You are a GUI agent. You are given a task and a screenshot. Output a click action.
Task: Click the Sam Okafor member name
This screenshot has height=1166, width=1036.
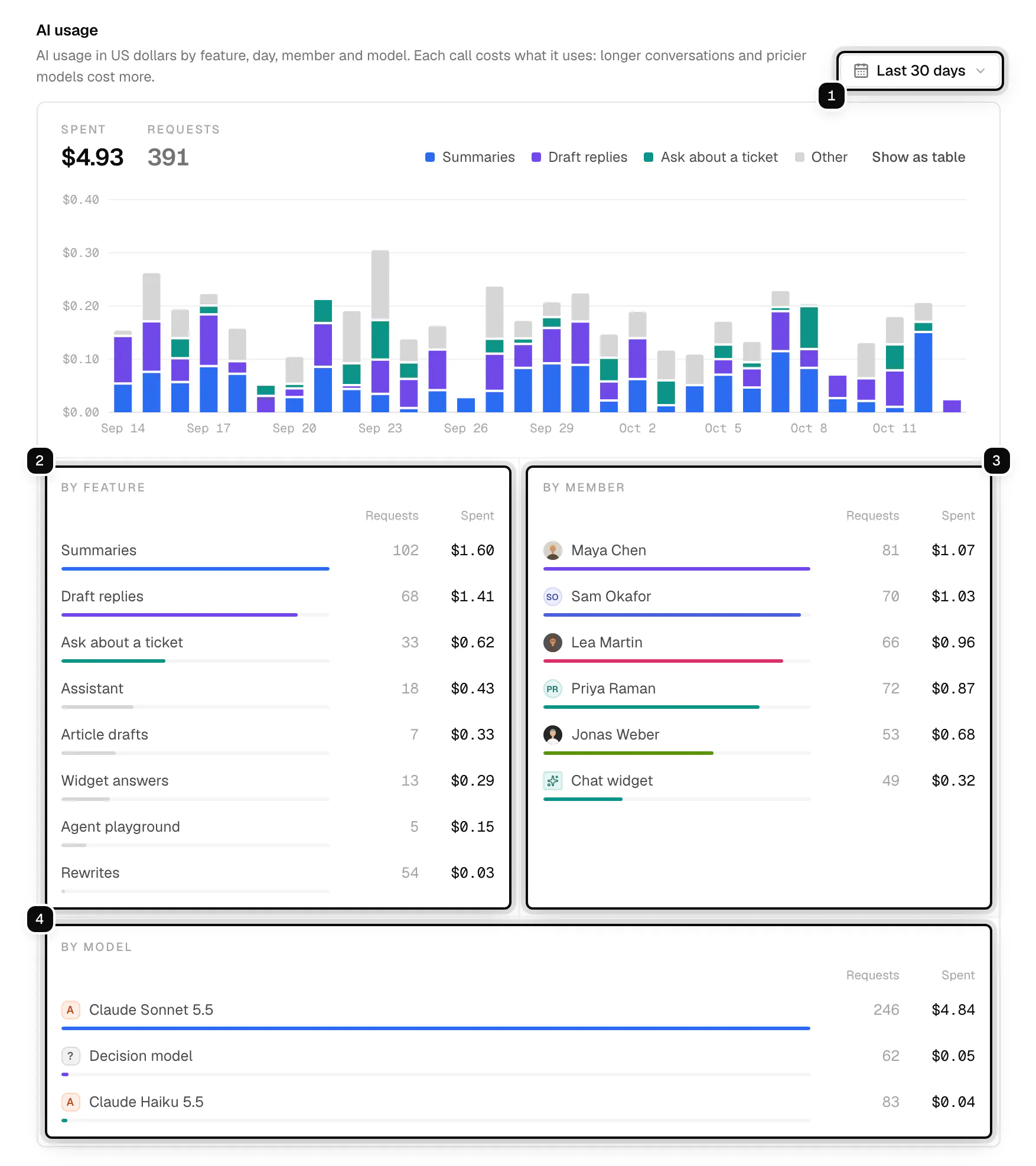611,597
